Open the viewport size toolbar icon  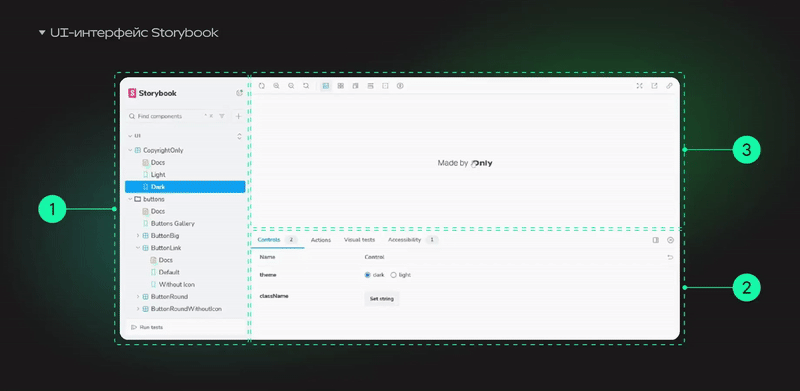point(356,86)
